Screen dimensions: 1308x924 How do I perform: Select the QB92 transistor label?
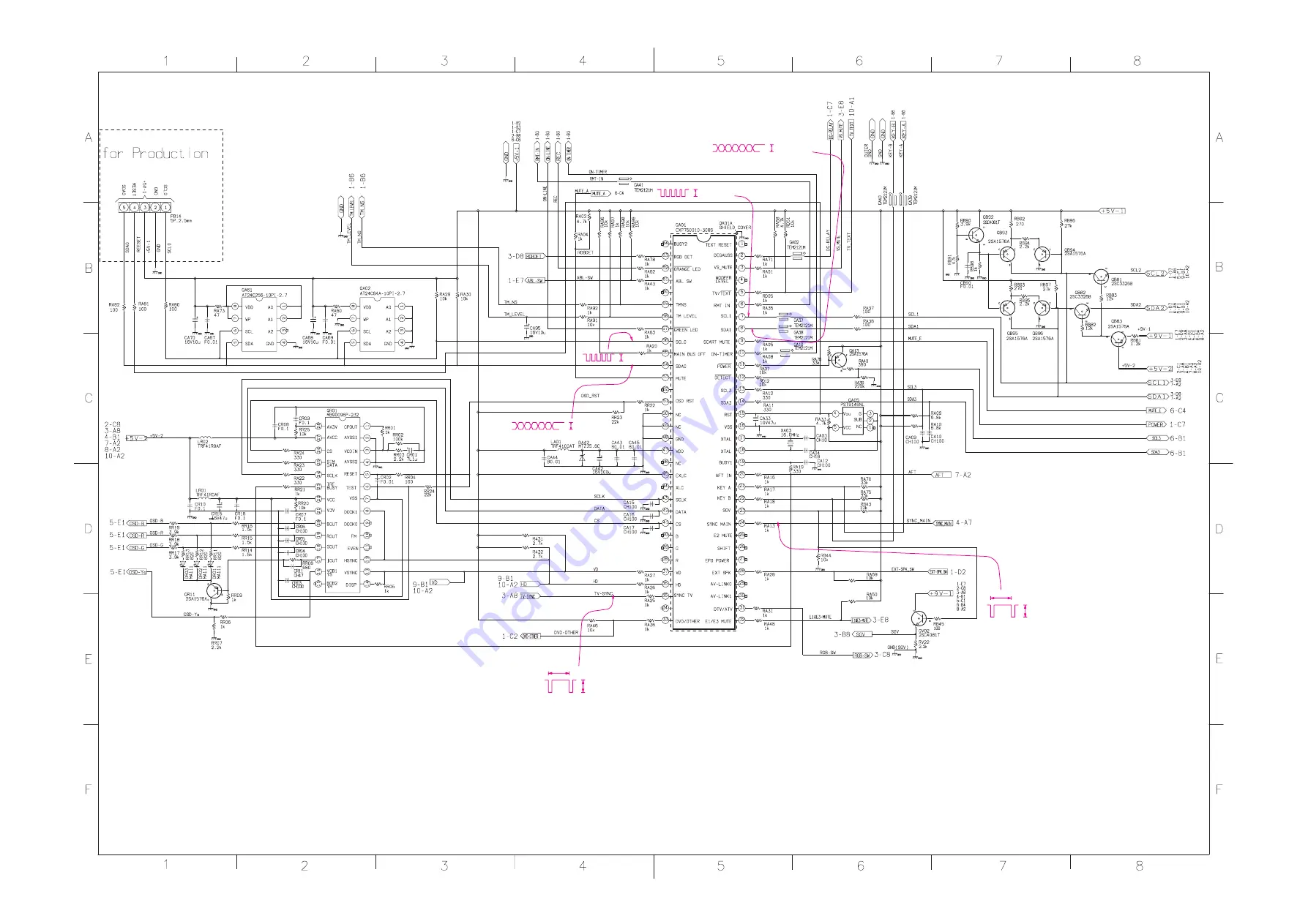[991, 219]
